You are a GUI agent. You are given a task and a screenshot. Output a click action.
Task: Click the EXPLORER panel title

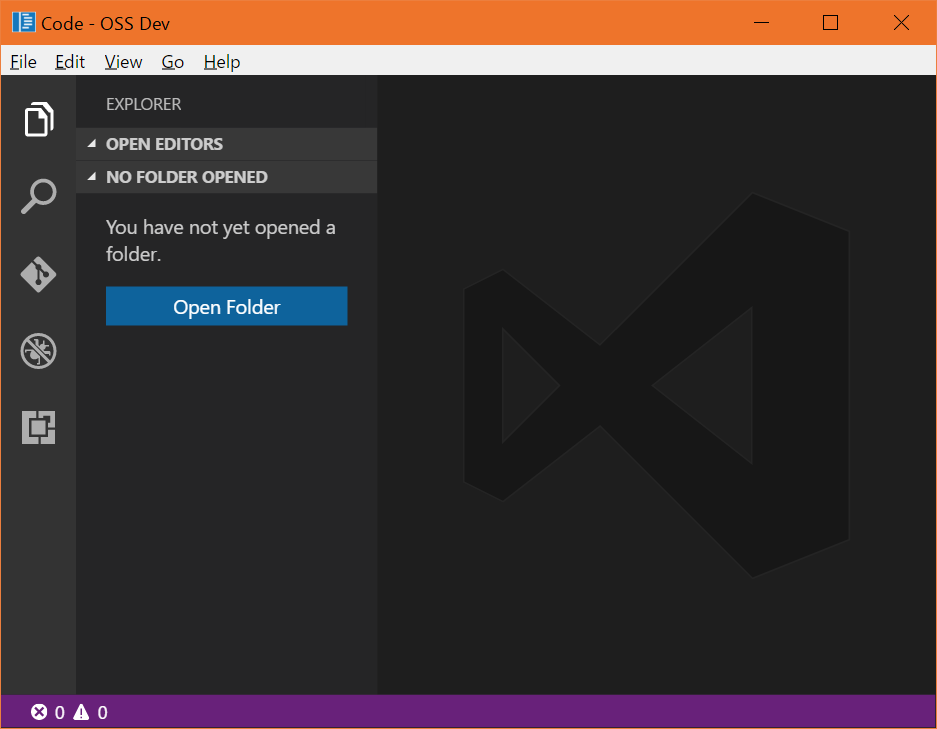point(143,104)
